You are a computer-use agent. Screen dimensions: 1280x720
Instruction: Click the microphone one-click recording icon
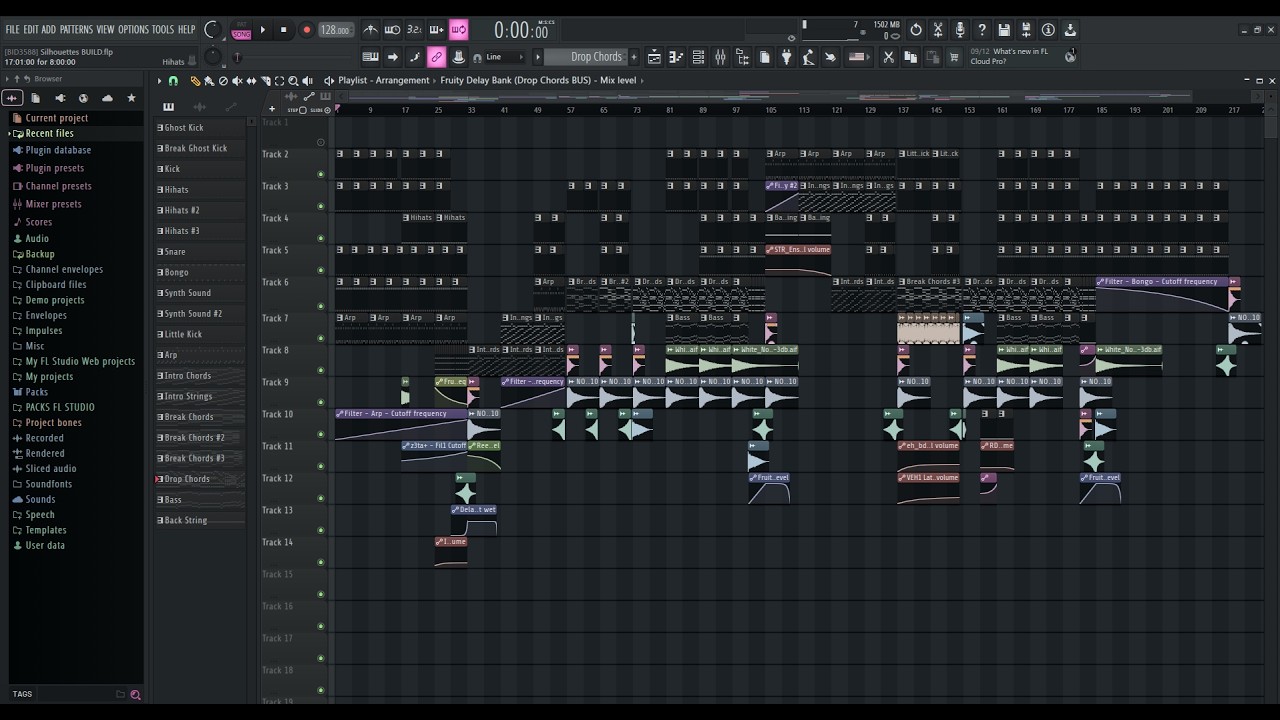pyautogui.click(x=960, y=30)
